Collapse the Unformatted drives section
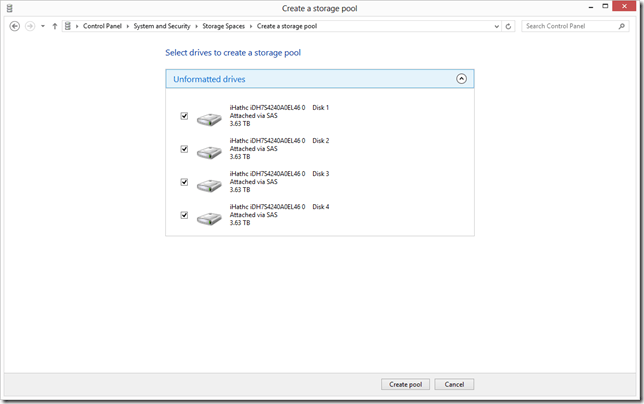Viewport: 644px width, 404px height. [x=461, y=78]
